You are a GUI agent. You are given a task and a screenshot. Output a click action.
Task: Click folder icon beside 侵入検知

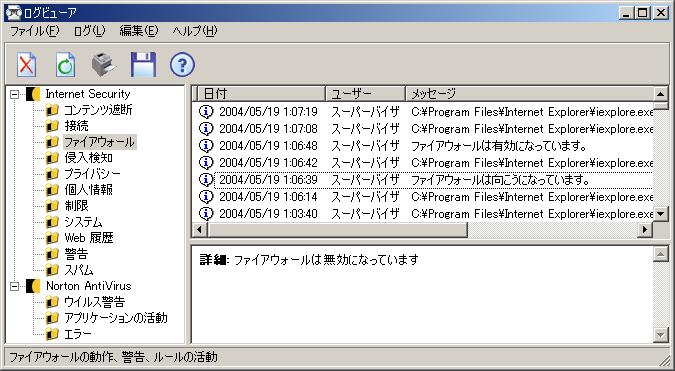click(x=52, y=158)
